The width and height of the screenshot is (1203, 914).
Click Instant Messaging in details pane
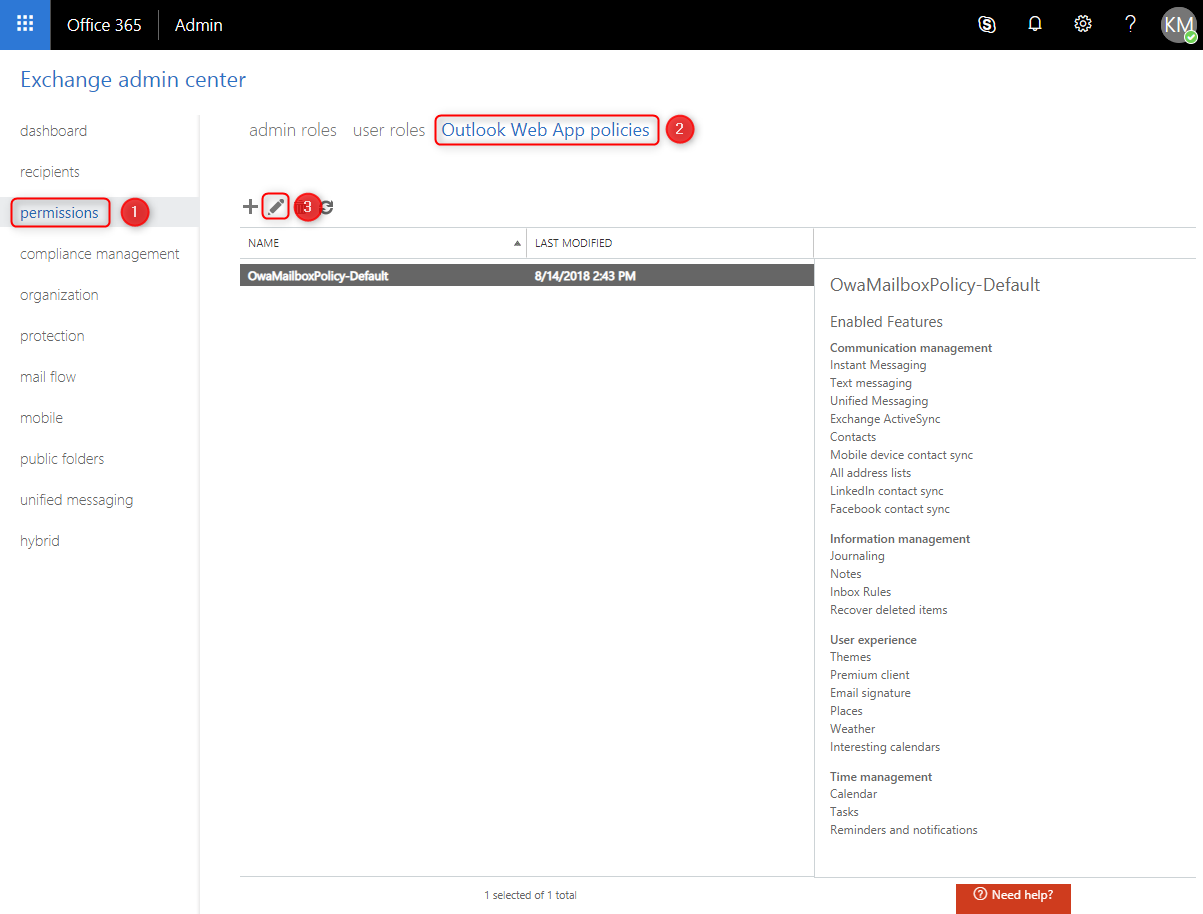[878, 365]
